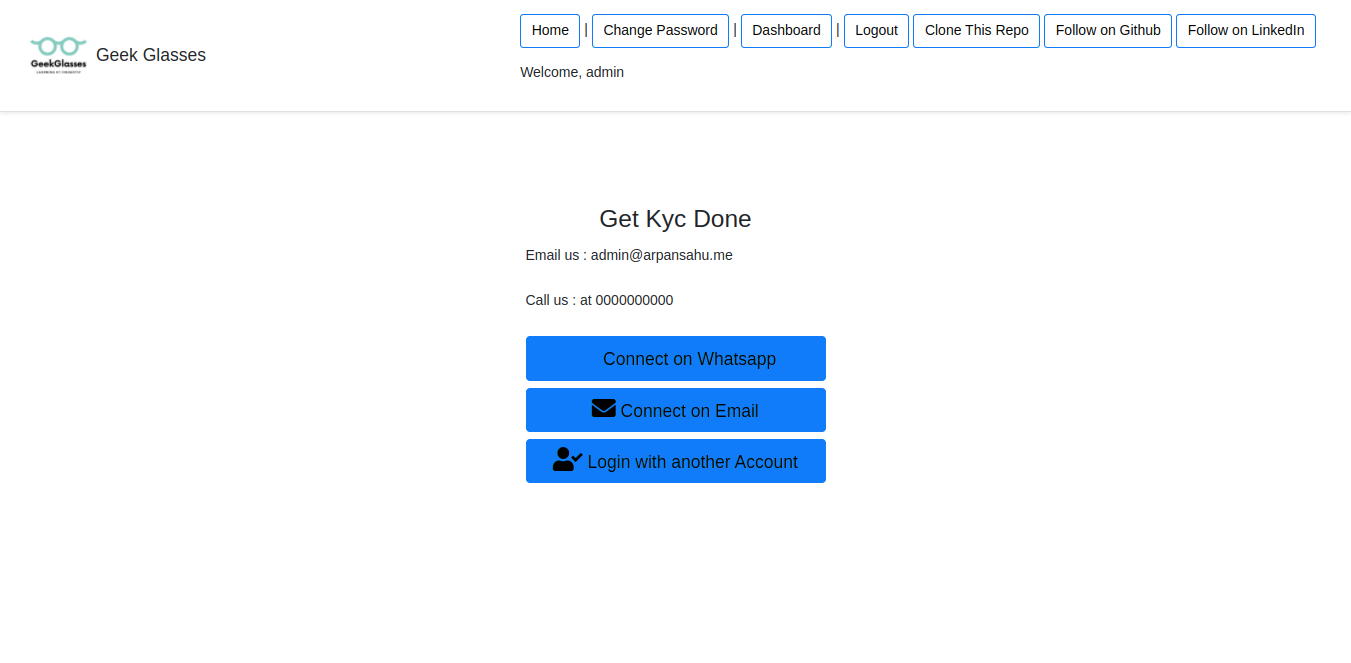
Task: Click separator between Home and Change Password
Action: tap(586, 30)
